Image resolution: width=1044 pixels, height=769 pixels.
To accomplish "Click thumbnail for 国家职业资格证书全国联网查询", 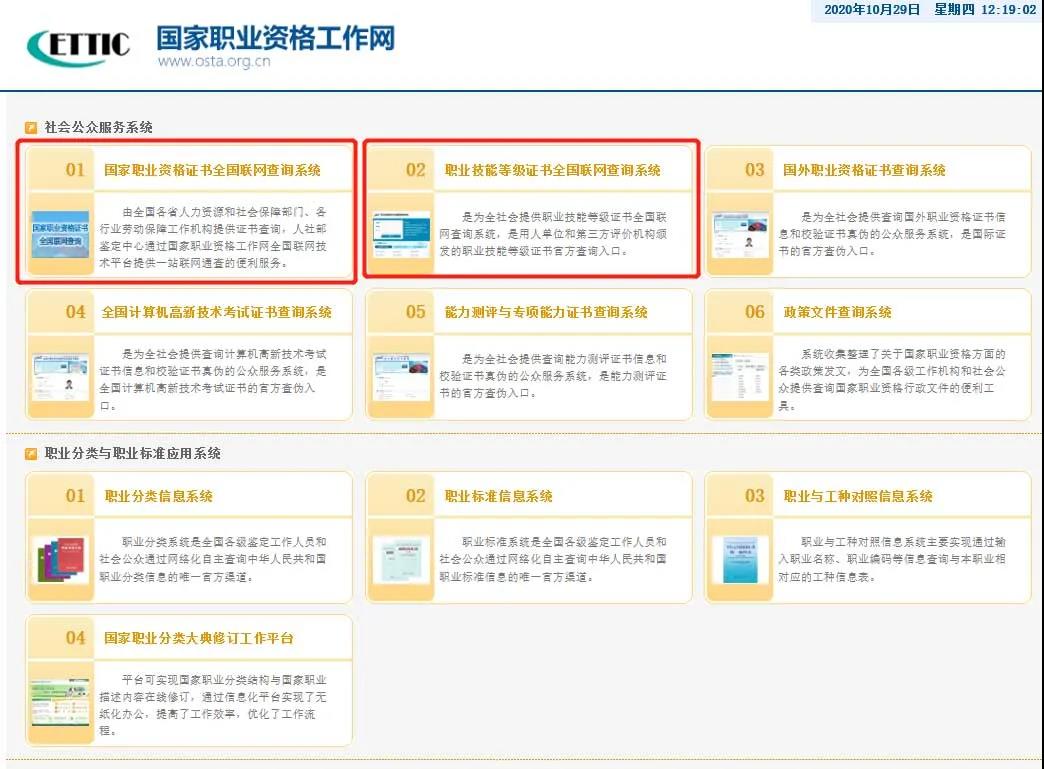I will (x=60, y=234).
